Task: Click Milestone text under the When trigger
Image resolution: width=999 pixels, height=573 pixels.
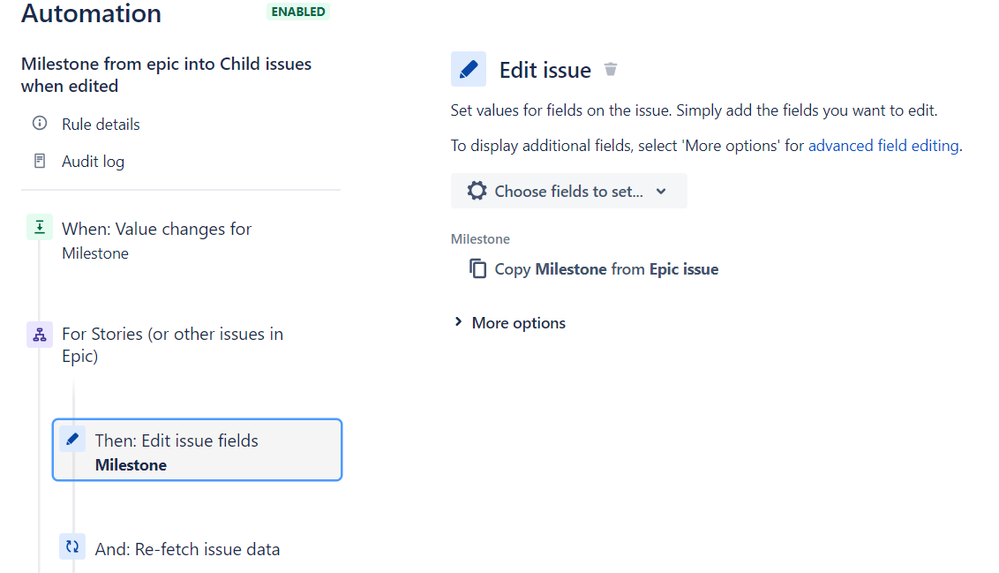Action: coord(96,254)
